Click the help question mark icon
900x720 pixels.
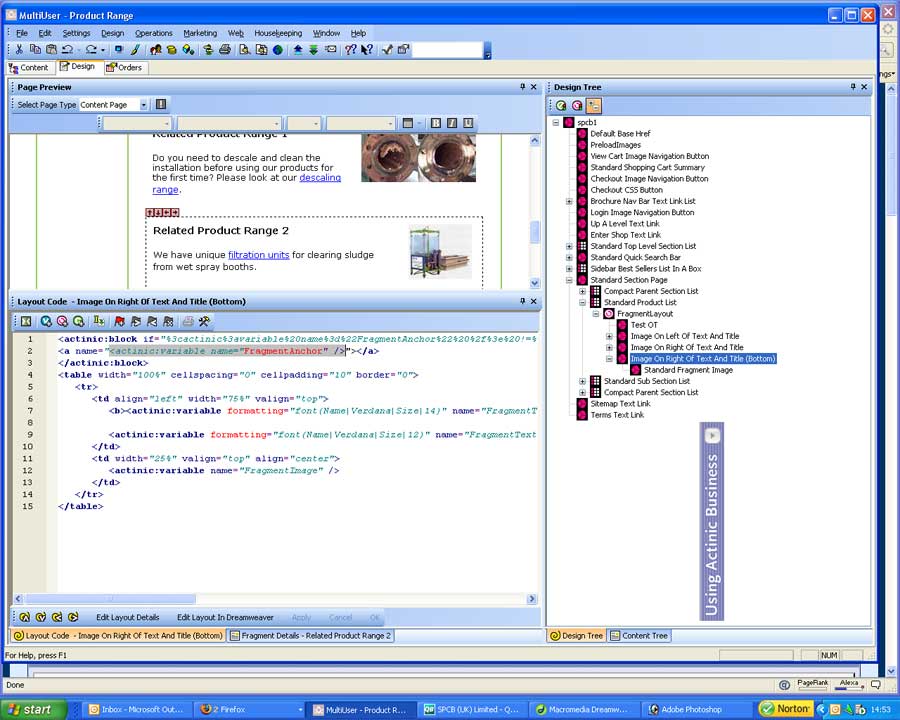(x=351, y=49)
